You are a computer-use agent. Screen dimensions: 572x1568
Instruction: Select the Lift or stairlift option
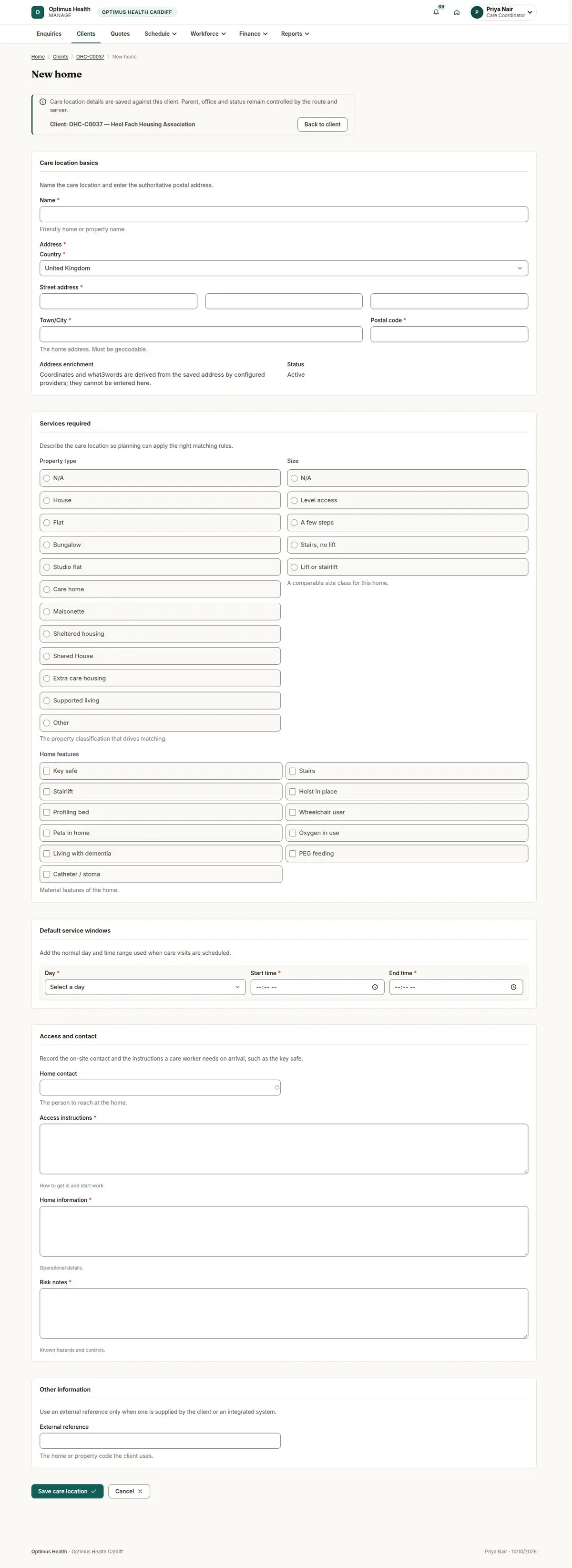coord(408,567)
